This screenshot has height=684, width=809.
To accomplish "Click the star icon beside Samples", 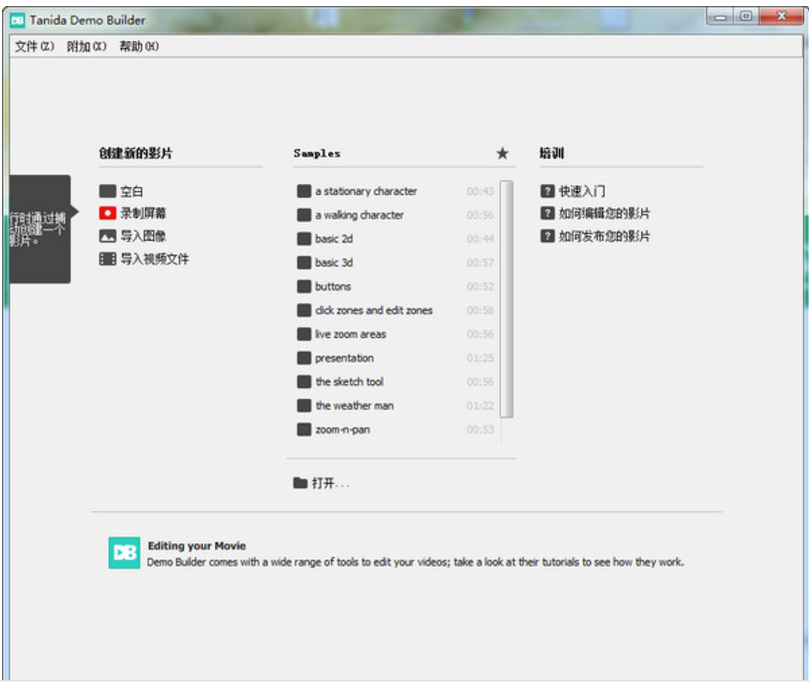I will 502,153.
